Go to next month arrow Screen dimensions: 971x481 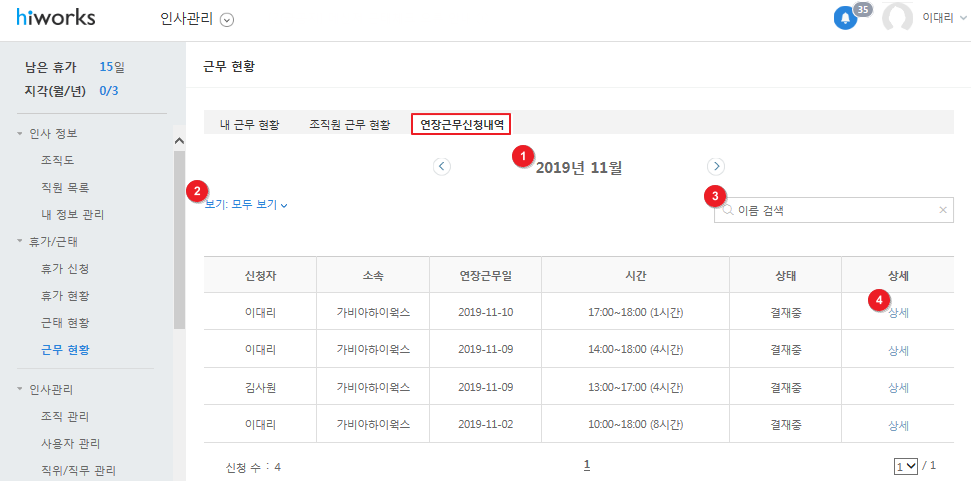pyautogui.click(x=716, y=166)
